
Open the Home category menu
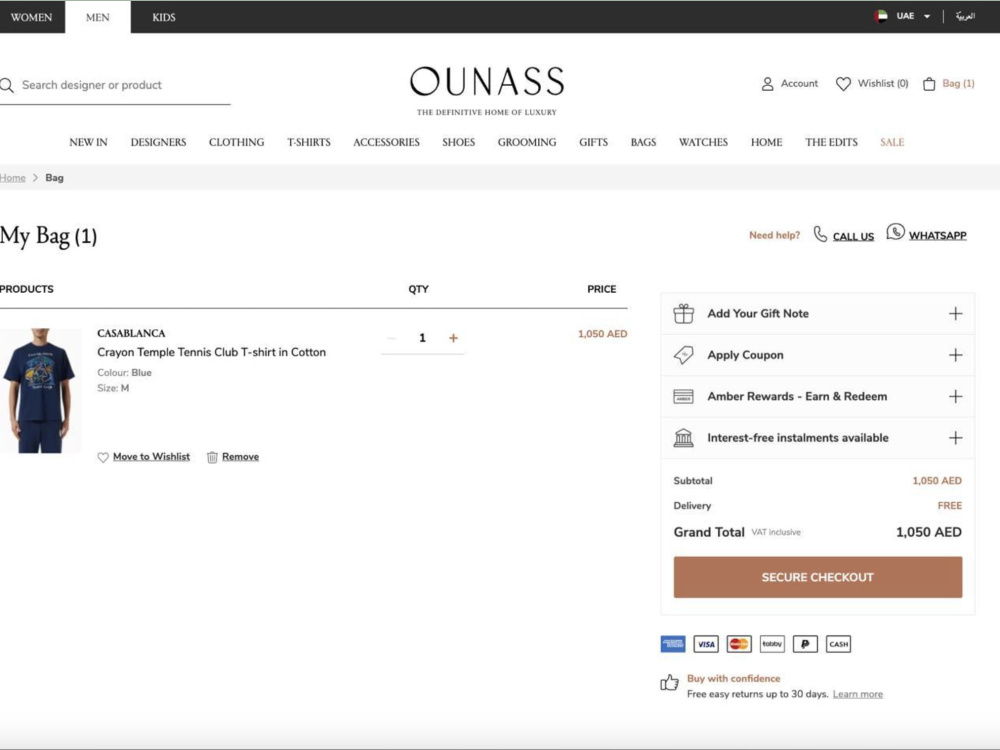point(767,142)
